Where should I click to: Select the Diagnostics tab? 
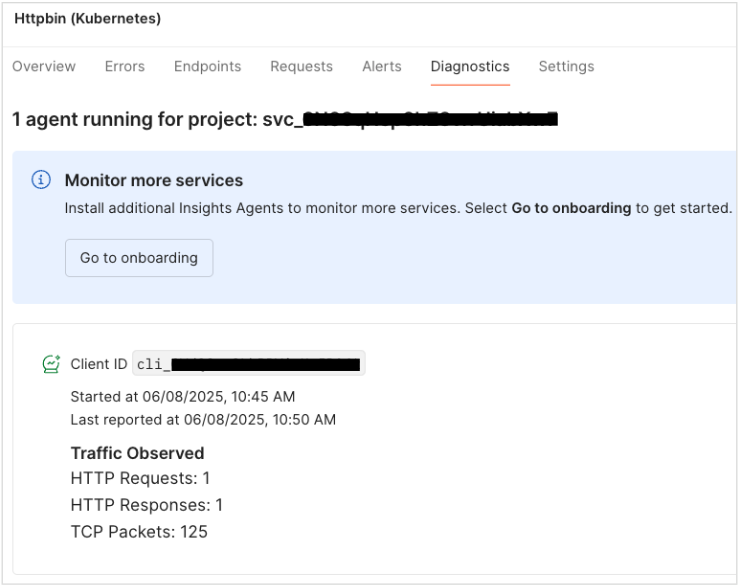pos(470,67)
